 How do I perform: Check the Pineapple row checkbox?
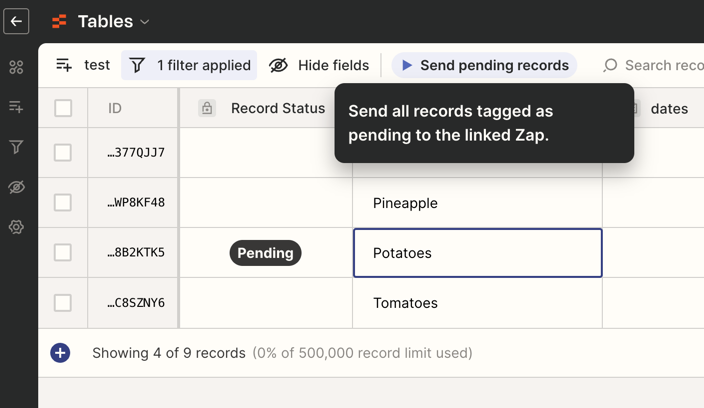(63, 203)
